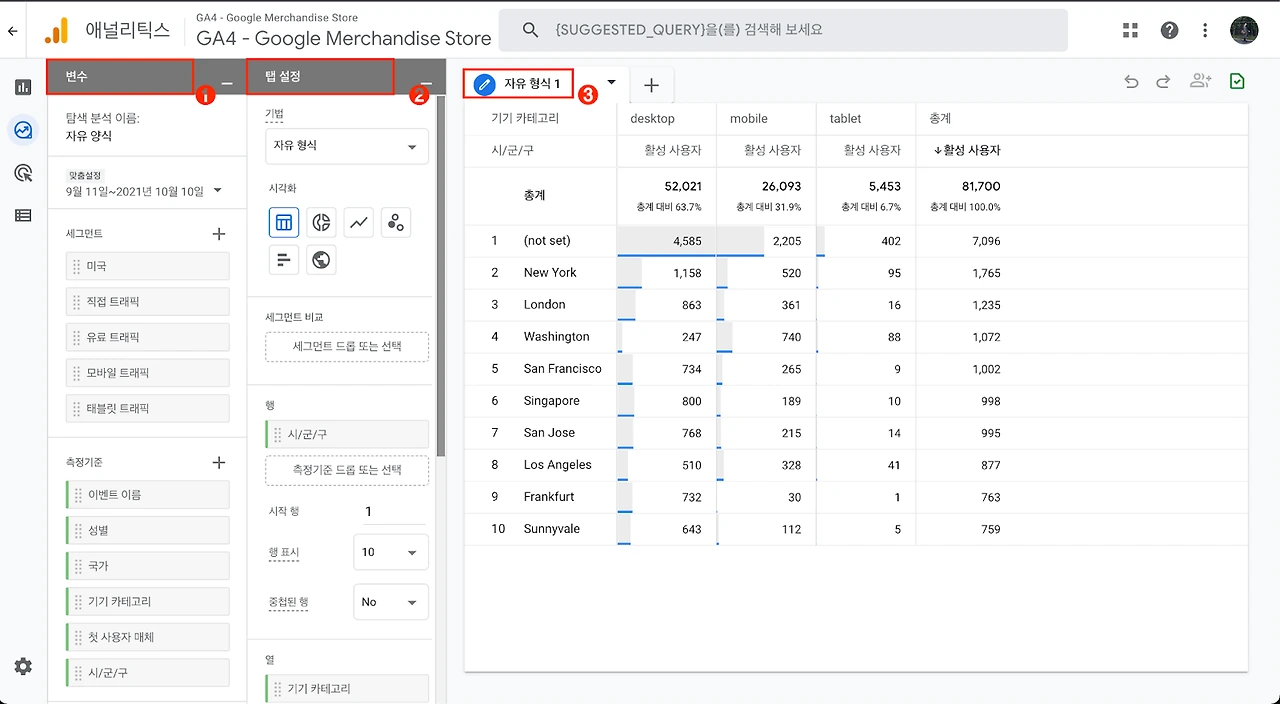The width and height of the screenshot is (1280, 704).
Task: Click the 기기 카테고리 chip in 열 section
Action: 347,688
